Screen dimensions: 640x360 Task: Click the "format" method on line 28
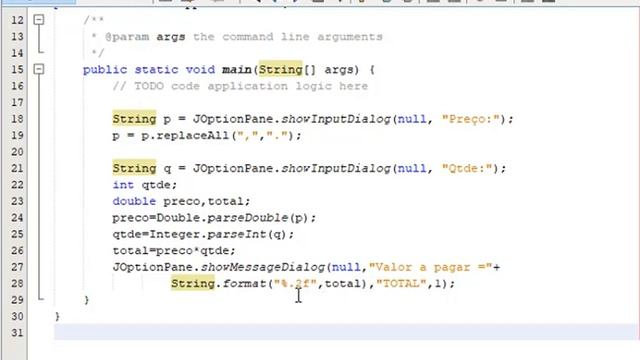244,283
